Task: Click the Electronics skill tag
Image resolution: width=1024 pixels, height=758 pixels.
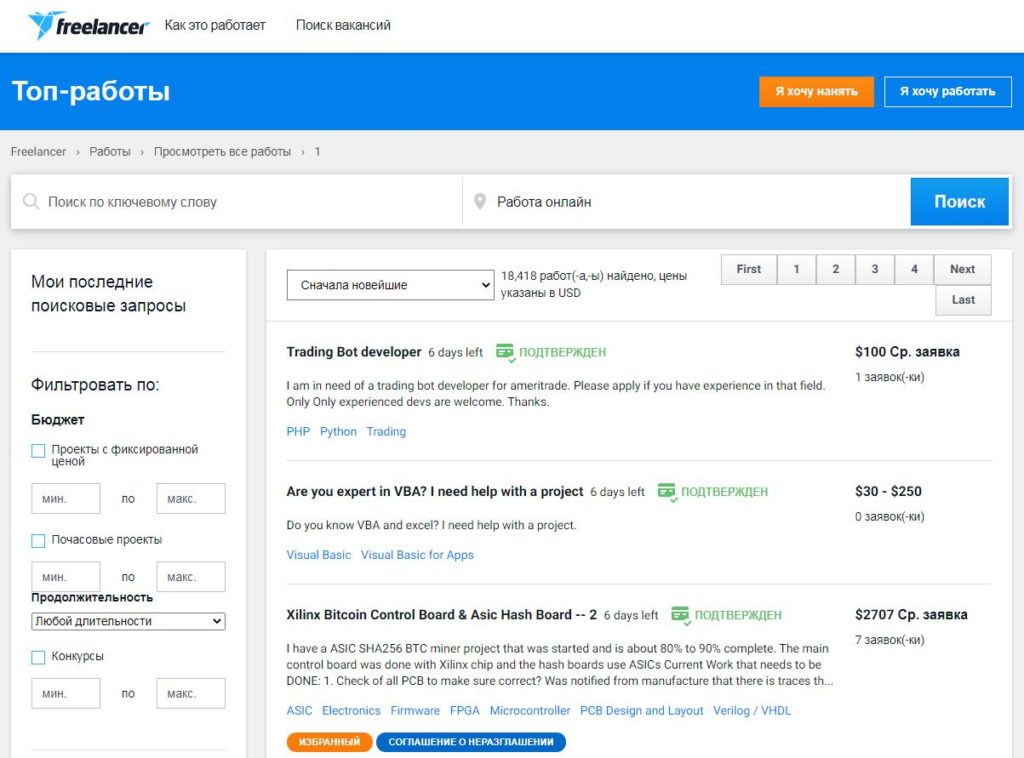Action: (x=351, y=710)
